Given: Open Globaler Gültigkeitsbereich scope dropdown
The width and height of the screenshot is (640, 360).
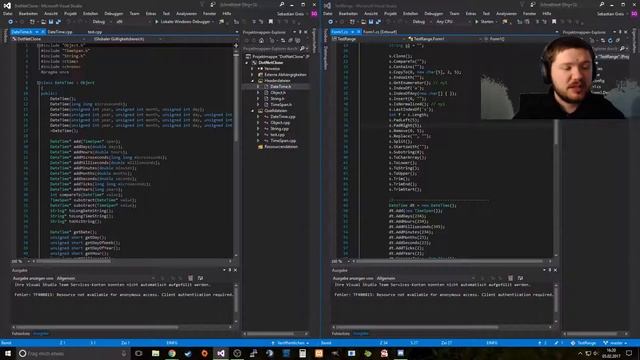Looking at the screenshot, I should (127, 39).
